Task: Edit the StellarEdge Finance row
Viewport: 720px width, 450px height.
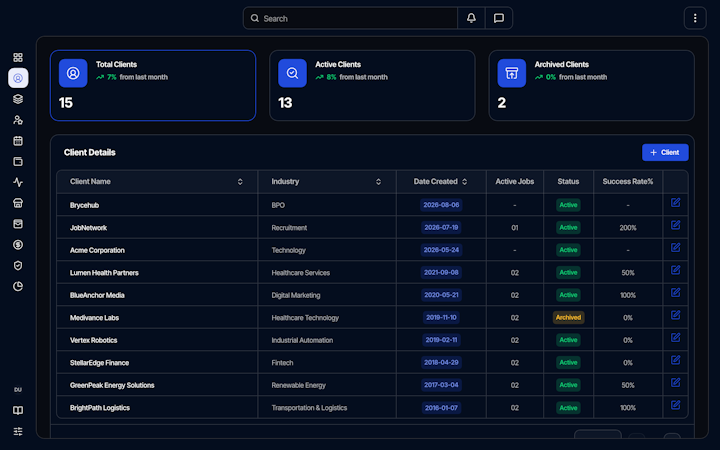Action: tap(675, 360)
